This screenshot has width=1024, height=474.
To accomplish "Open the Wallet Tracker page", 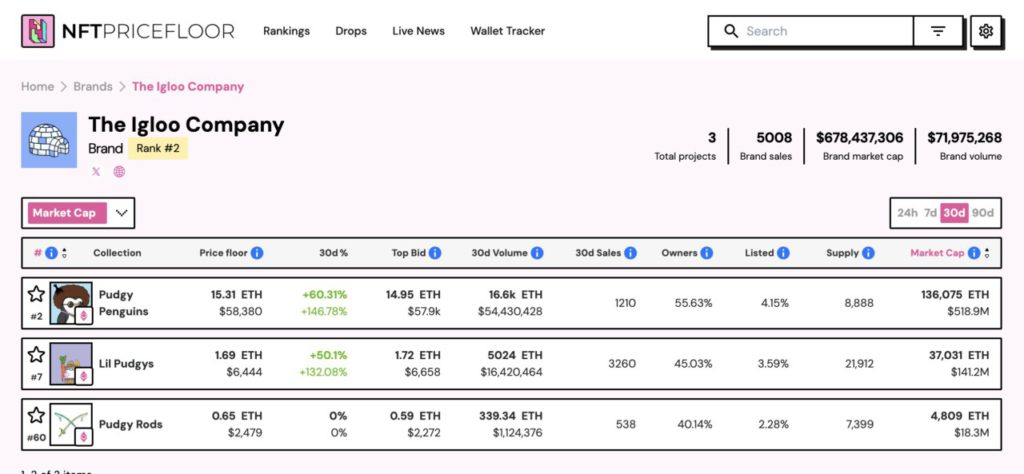I will 507,31.
